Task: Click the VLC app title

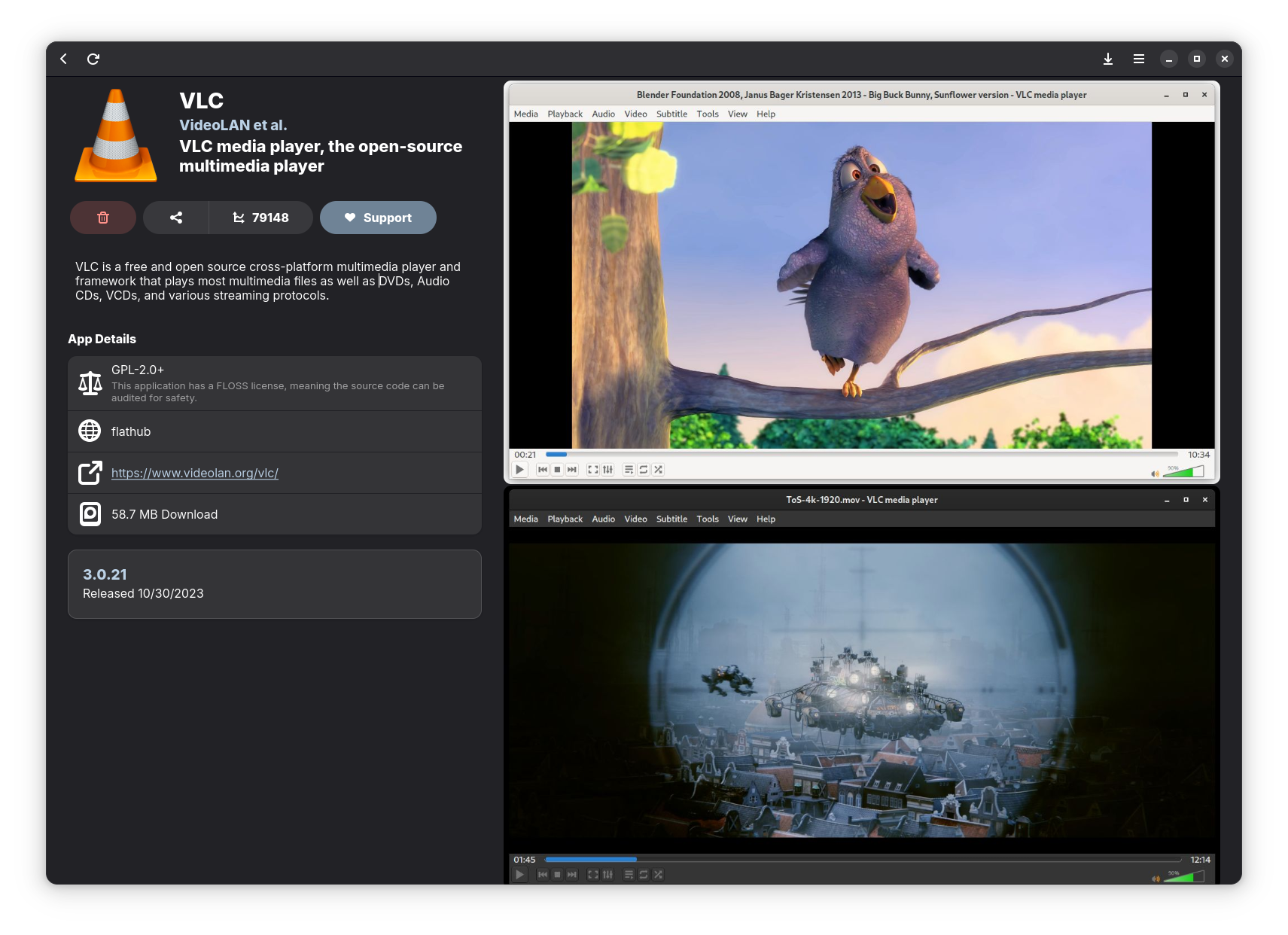Action: pyautogui.click(x=202, y=101)
